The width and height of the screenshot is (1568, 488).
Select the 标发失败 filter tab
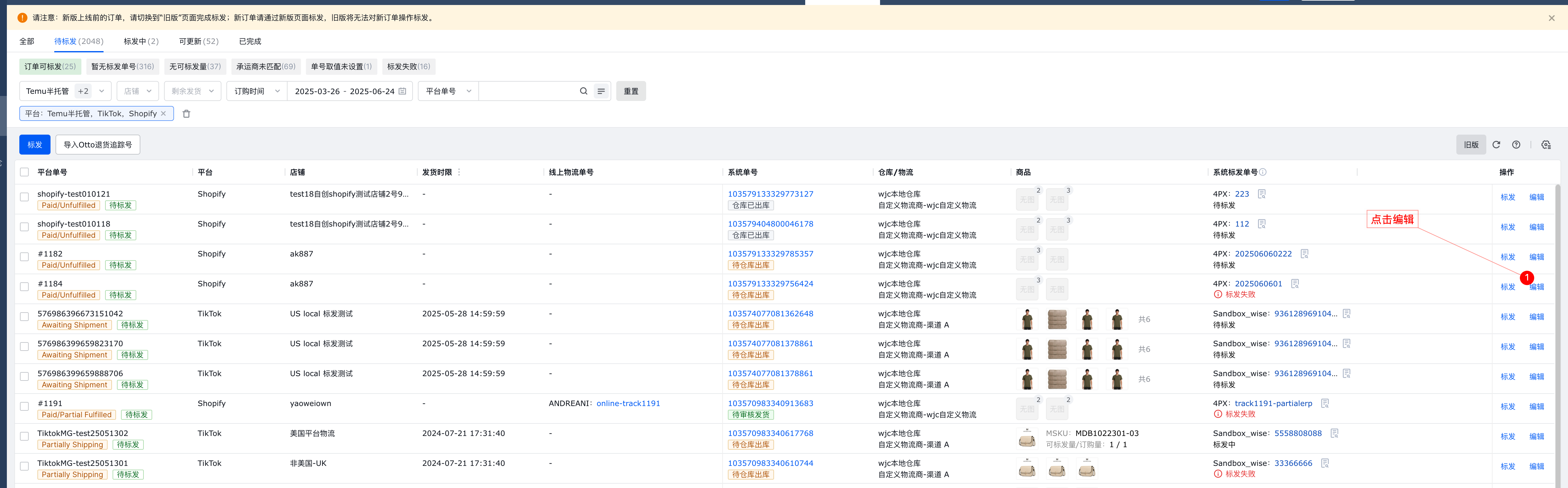coord(409,67)
